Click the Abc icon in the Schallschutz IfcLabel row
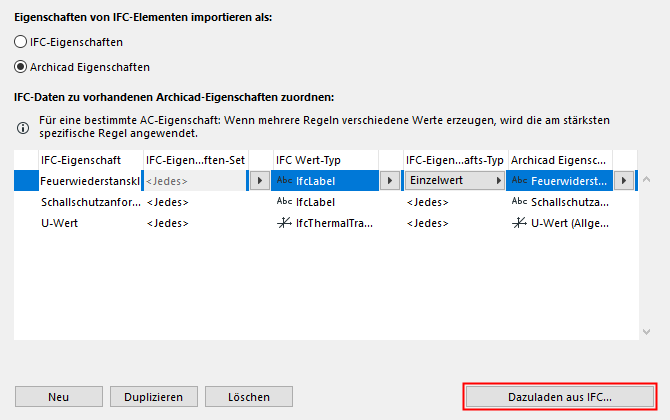670x420 pixels. [x=284, y=201]
